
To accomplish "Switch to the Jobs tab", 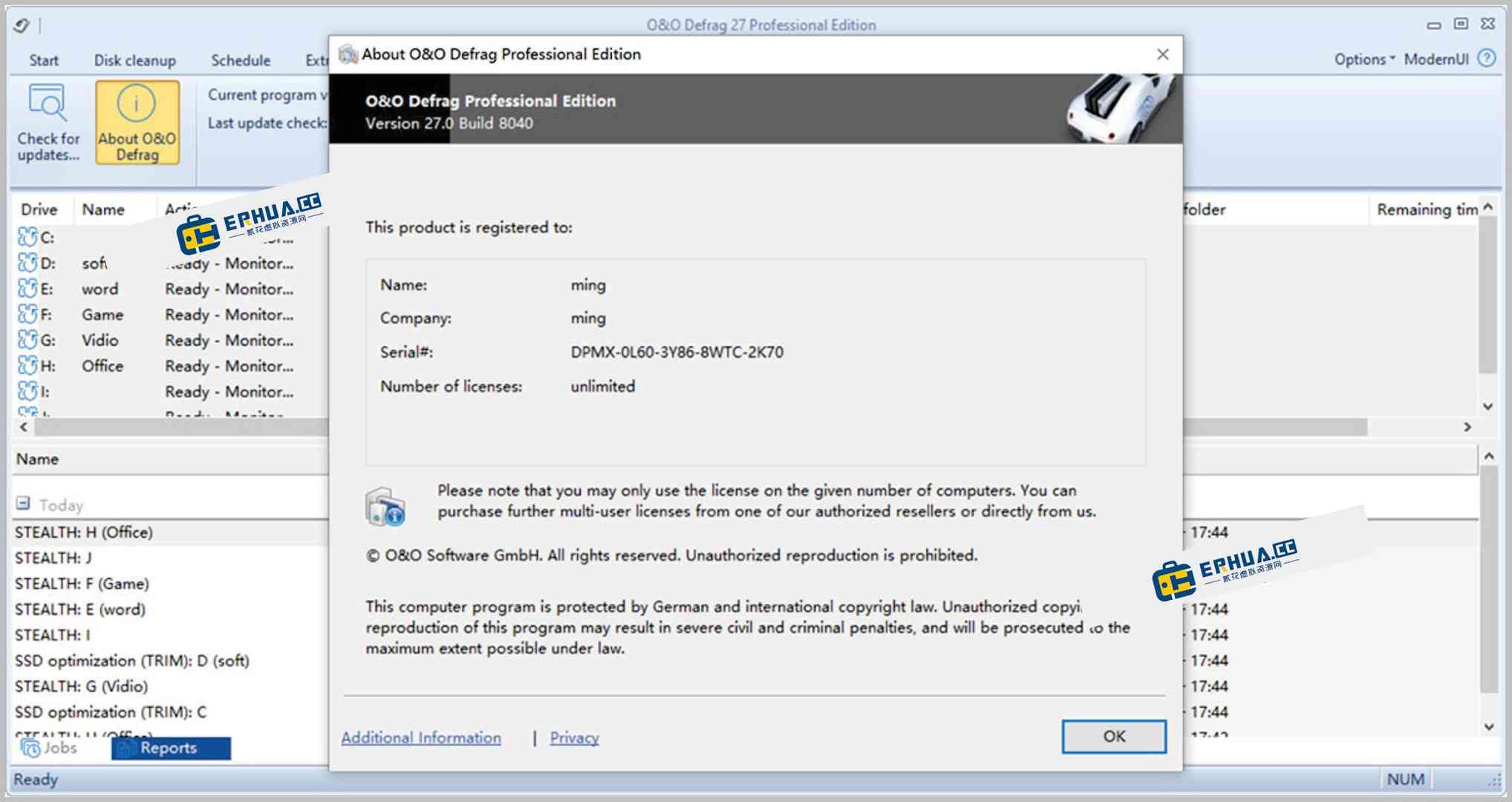I will click(49, 748).
